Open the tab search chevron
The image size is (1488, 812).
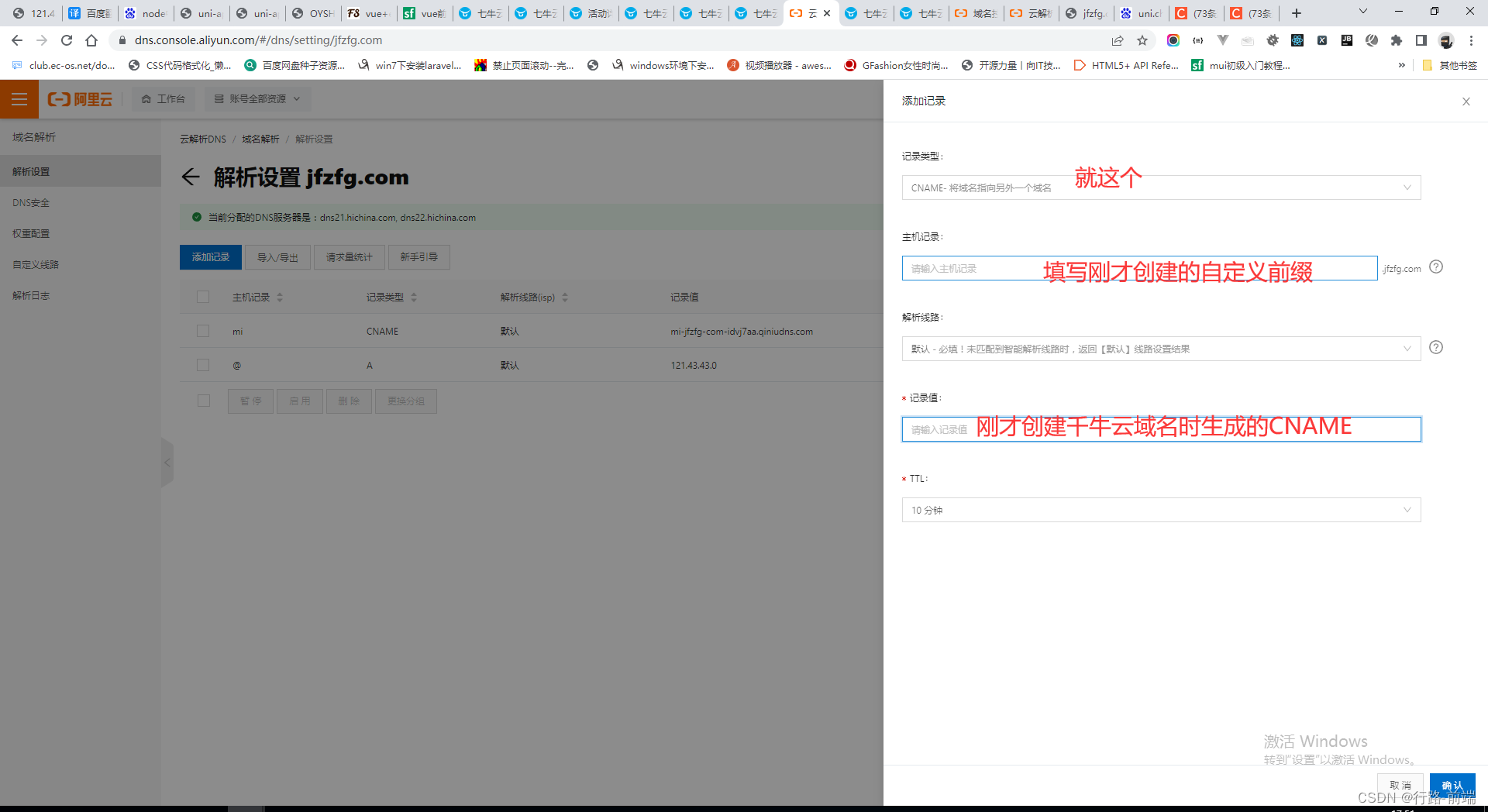(x=1362, y=12)
